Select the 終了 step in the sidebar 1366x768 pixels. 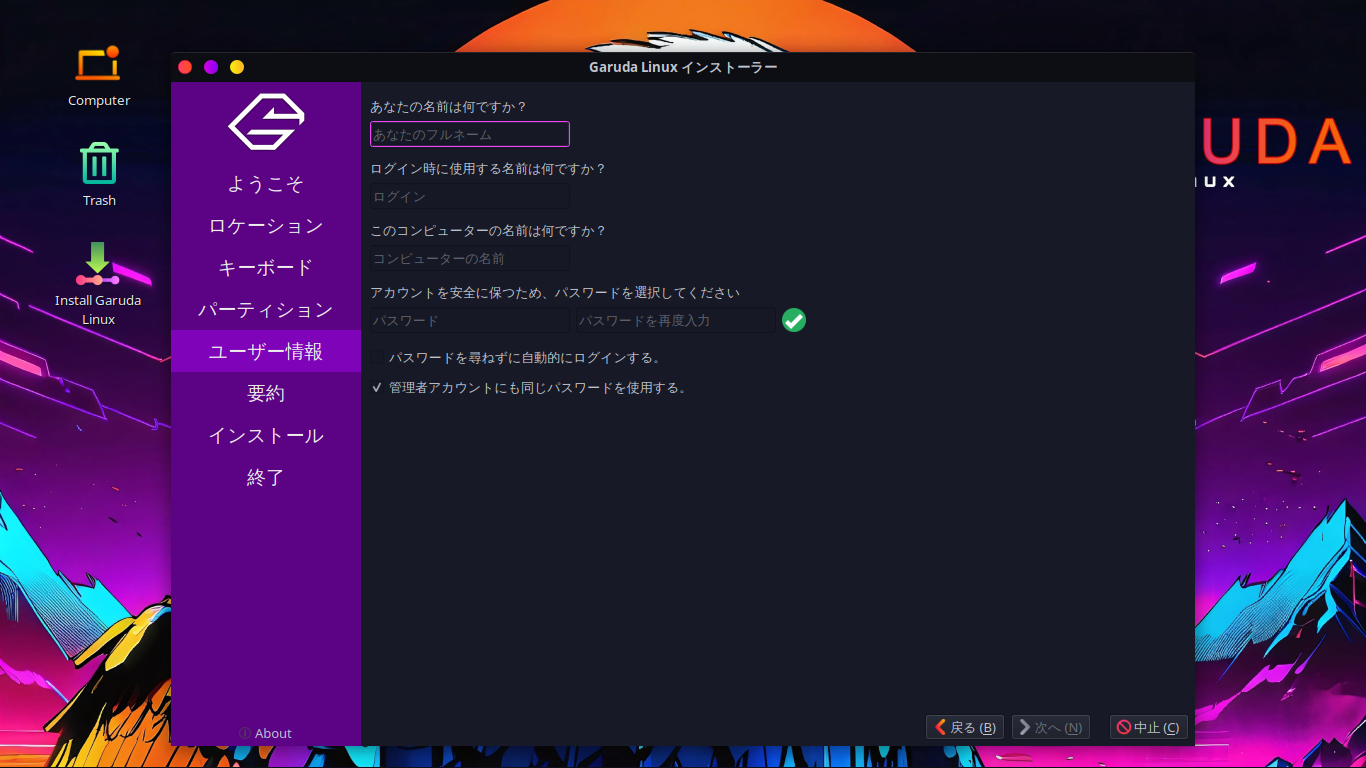point(266,478)
